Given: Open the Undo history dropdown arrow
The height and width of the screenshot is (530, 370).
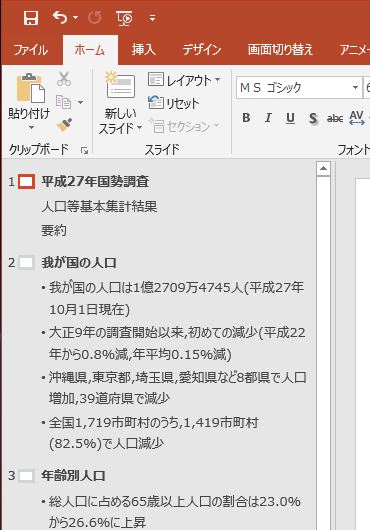Looking at the screenshot, I should tap(75, 17).
